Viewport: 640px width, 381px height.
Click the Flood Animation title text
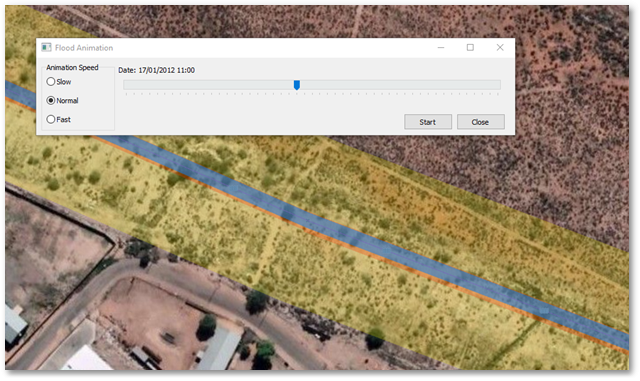[84, 48]
